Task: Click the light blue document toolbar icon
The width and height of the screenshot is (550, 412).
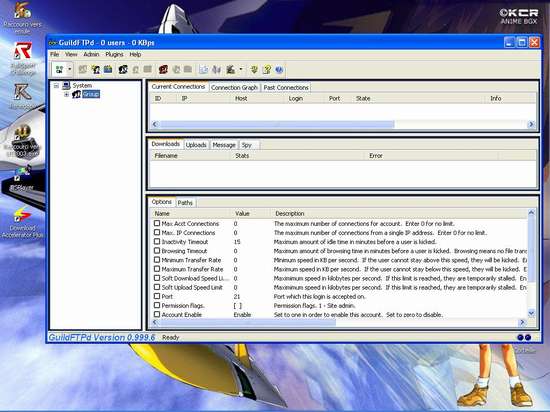Action: (203, 69)
